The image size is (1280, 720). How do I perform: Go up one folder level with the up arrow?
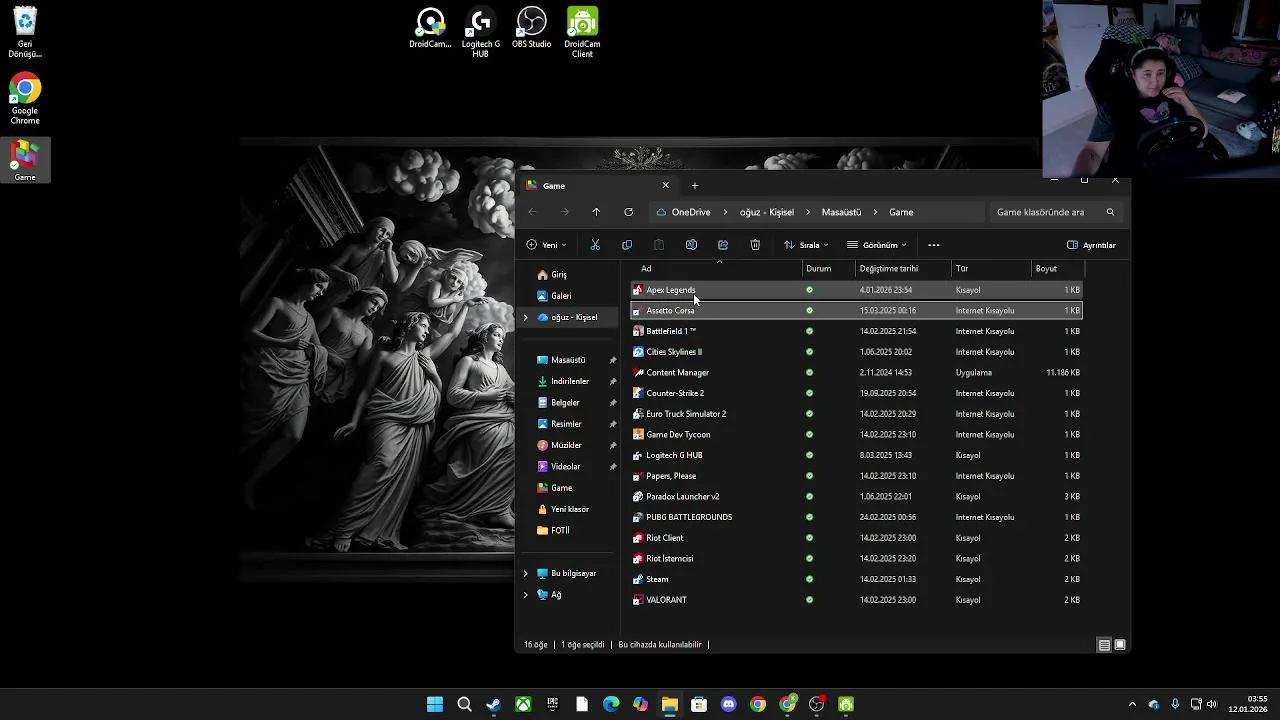596,212
